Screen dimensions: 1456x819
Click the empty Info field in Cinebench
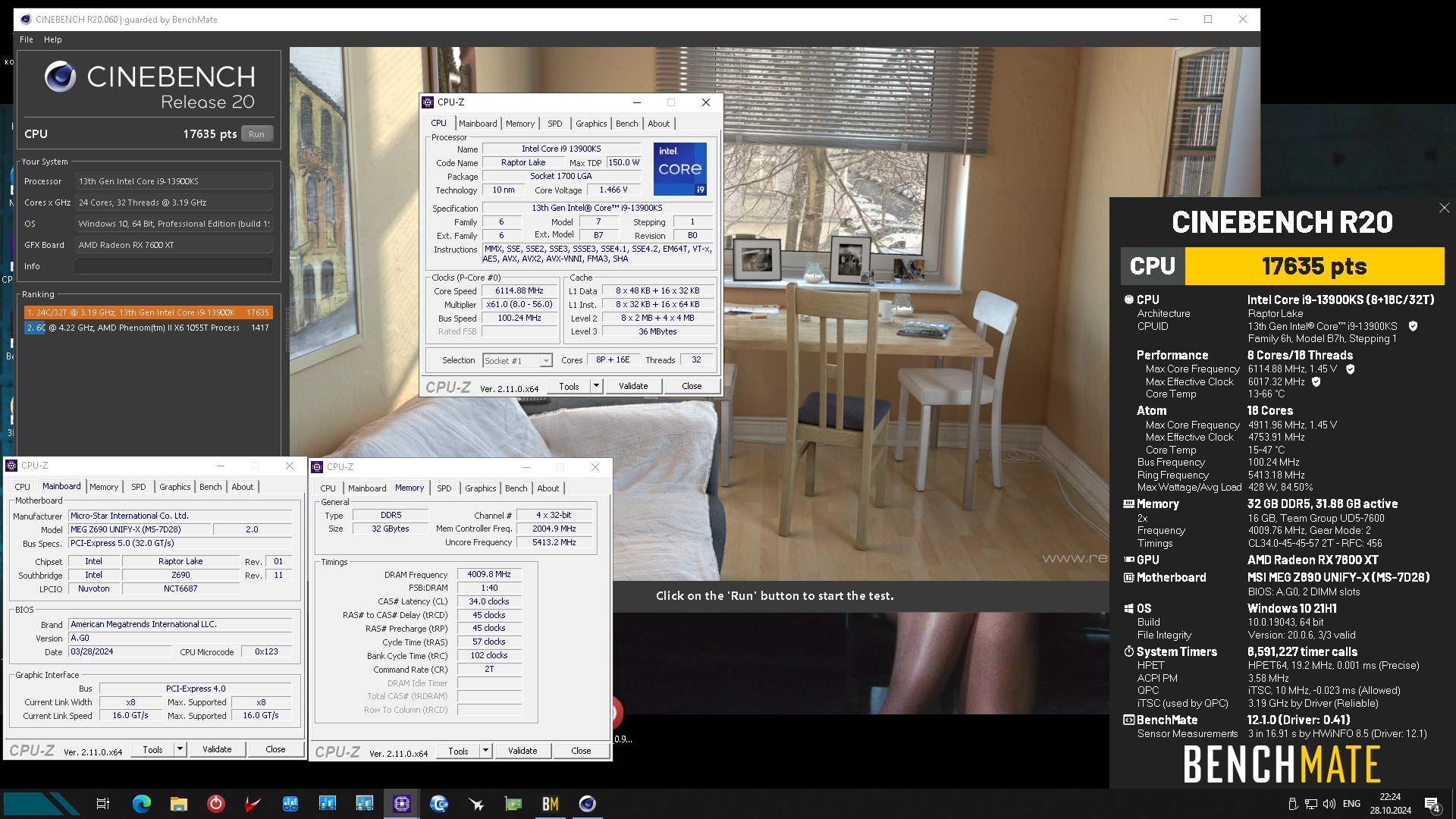(174, 266)
